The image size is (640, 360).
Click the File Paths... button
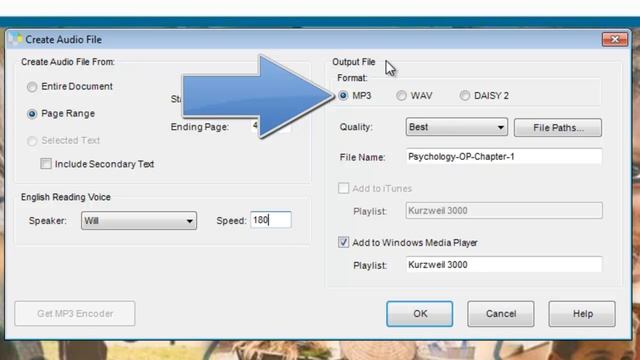pos(558,128)
